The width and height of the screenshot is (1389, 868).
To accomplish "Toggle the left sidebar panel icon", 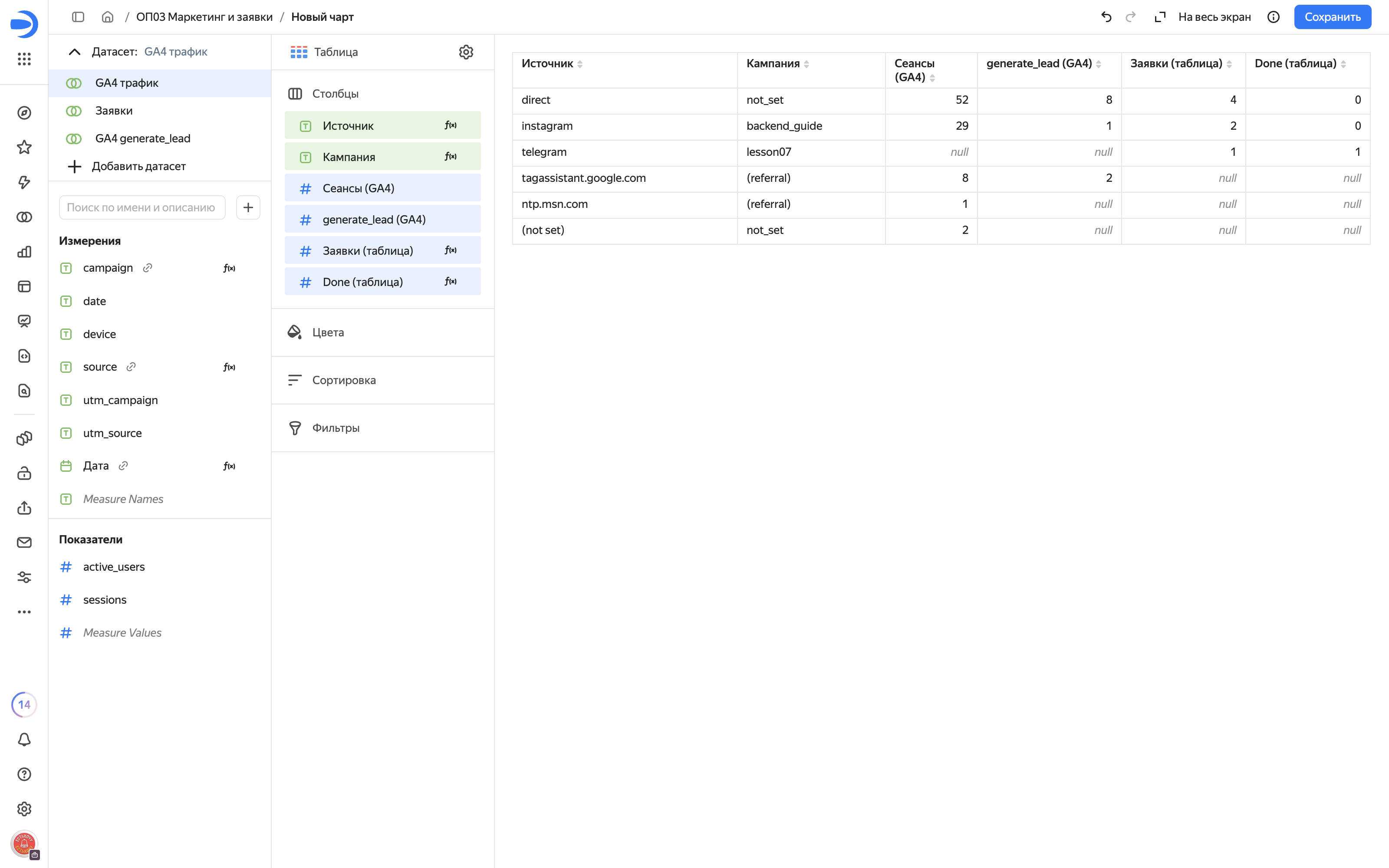I will (x=78, y=17).
